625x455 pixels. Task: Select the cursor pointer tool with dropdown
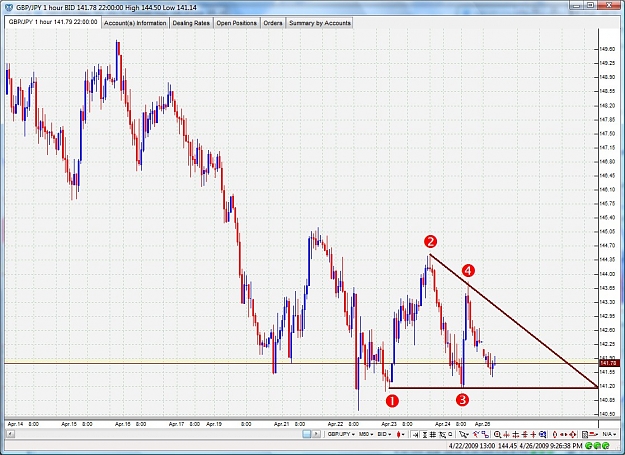pos(463,434)
